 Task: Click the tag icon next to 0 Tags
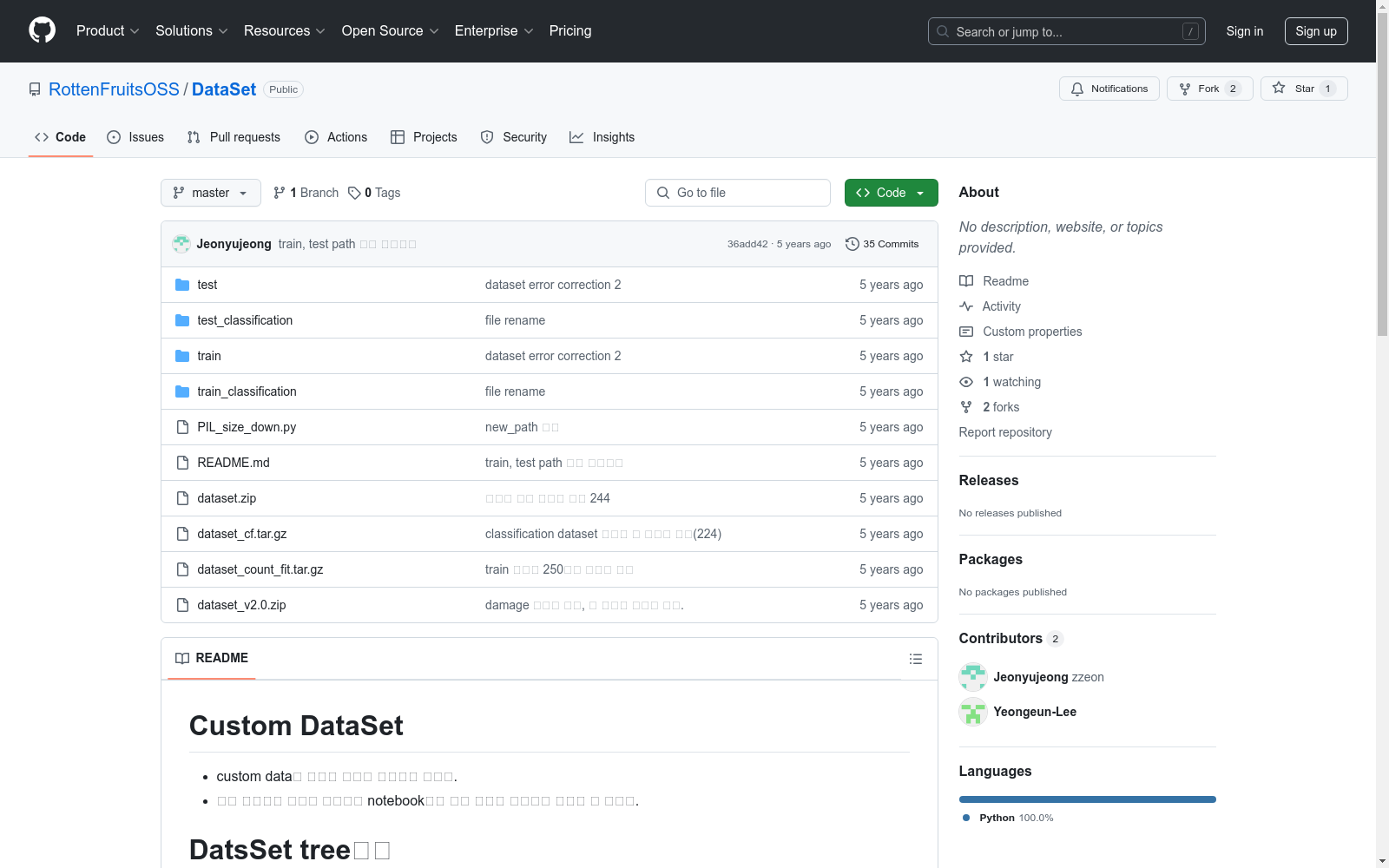[x=354, y=193]
